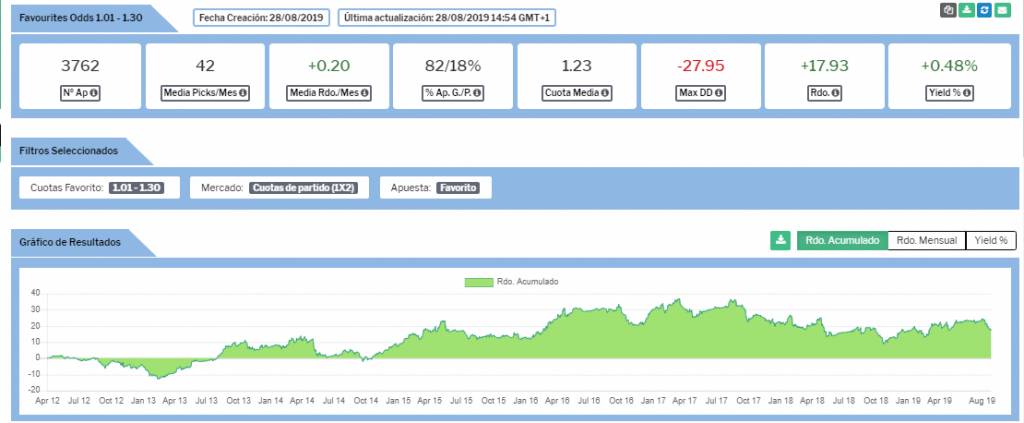Click the green legend color swatch
Viewport: 1024px width, 423px height.
tap(478, 282)
